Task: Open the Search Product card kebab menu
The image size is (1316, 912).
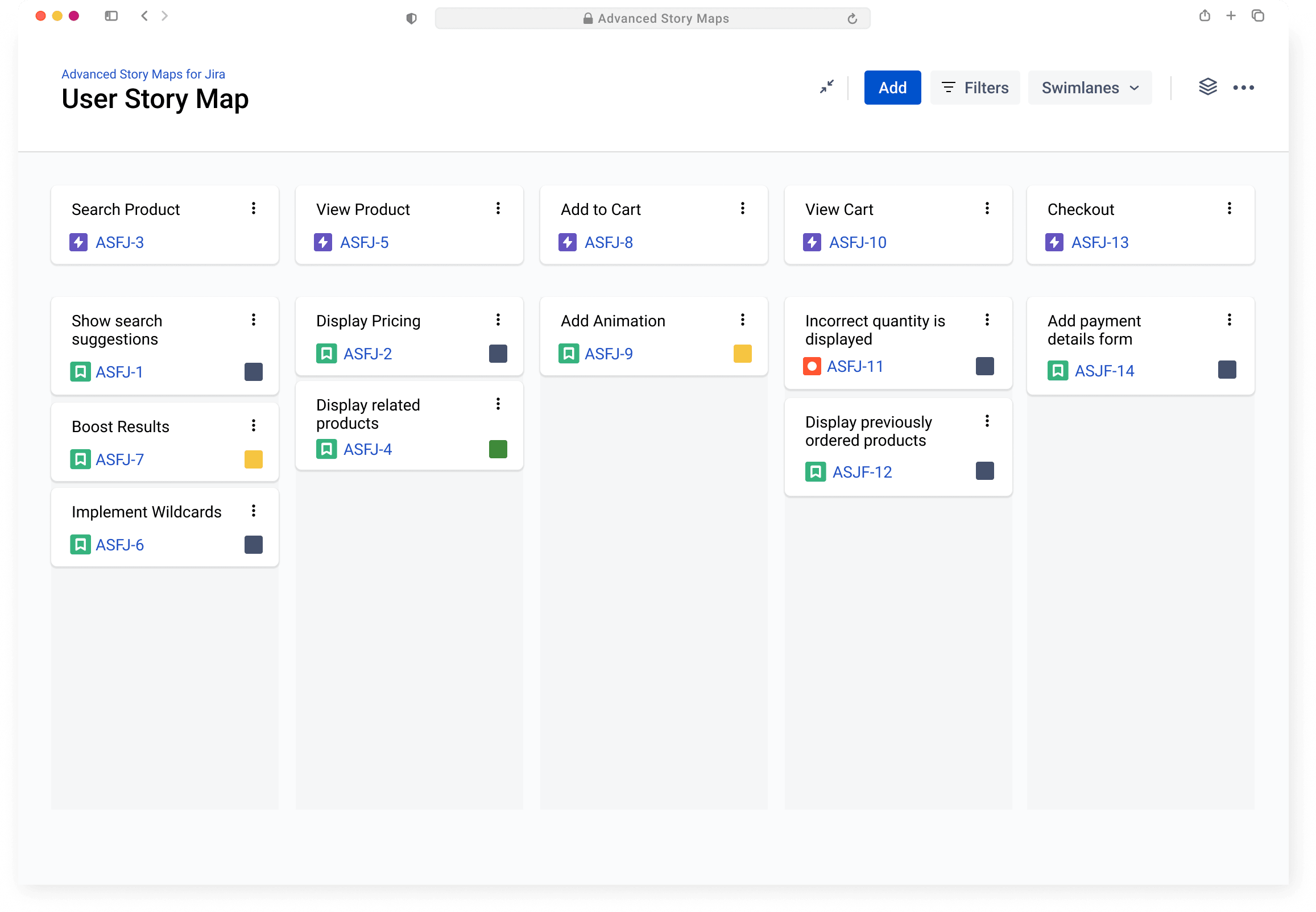Action: (x=254, y=209)
